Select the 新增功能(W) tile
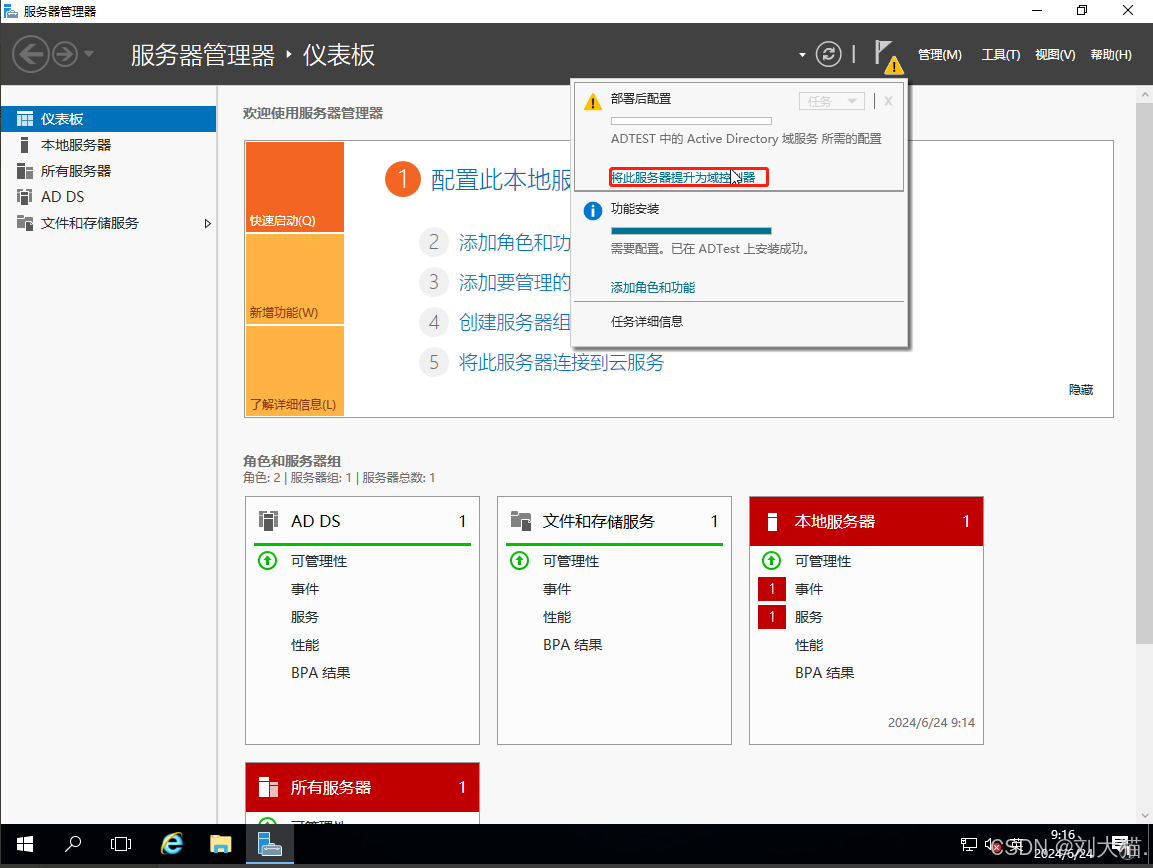The height and width of the screenshot is (868, 1153). pyautogui.click(x=295, y=280)
